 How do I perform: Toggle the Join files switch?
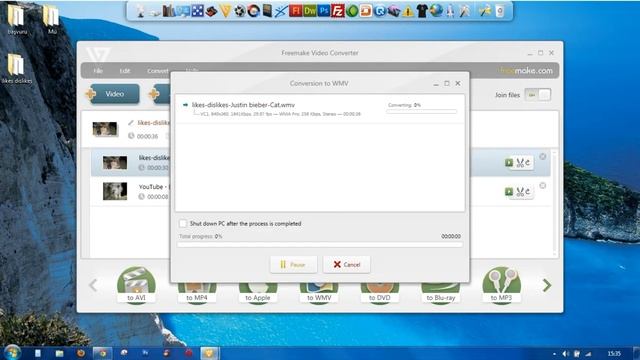coord(538,95)
